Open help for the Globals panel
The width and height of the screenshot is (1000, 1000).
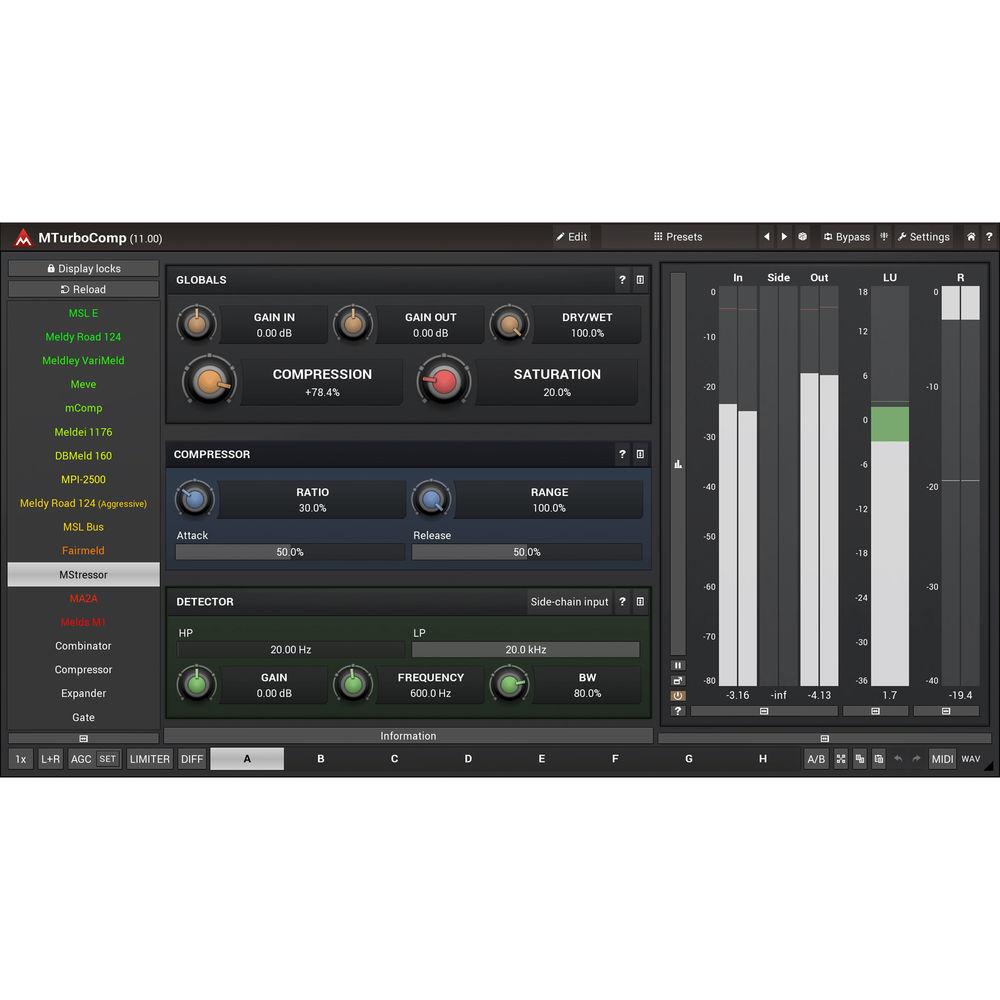click(x=622, y=280)
